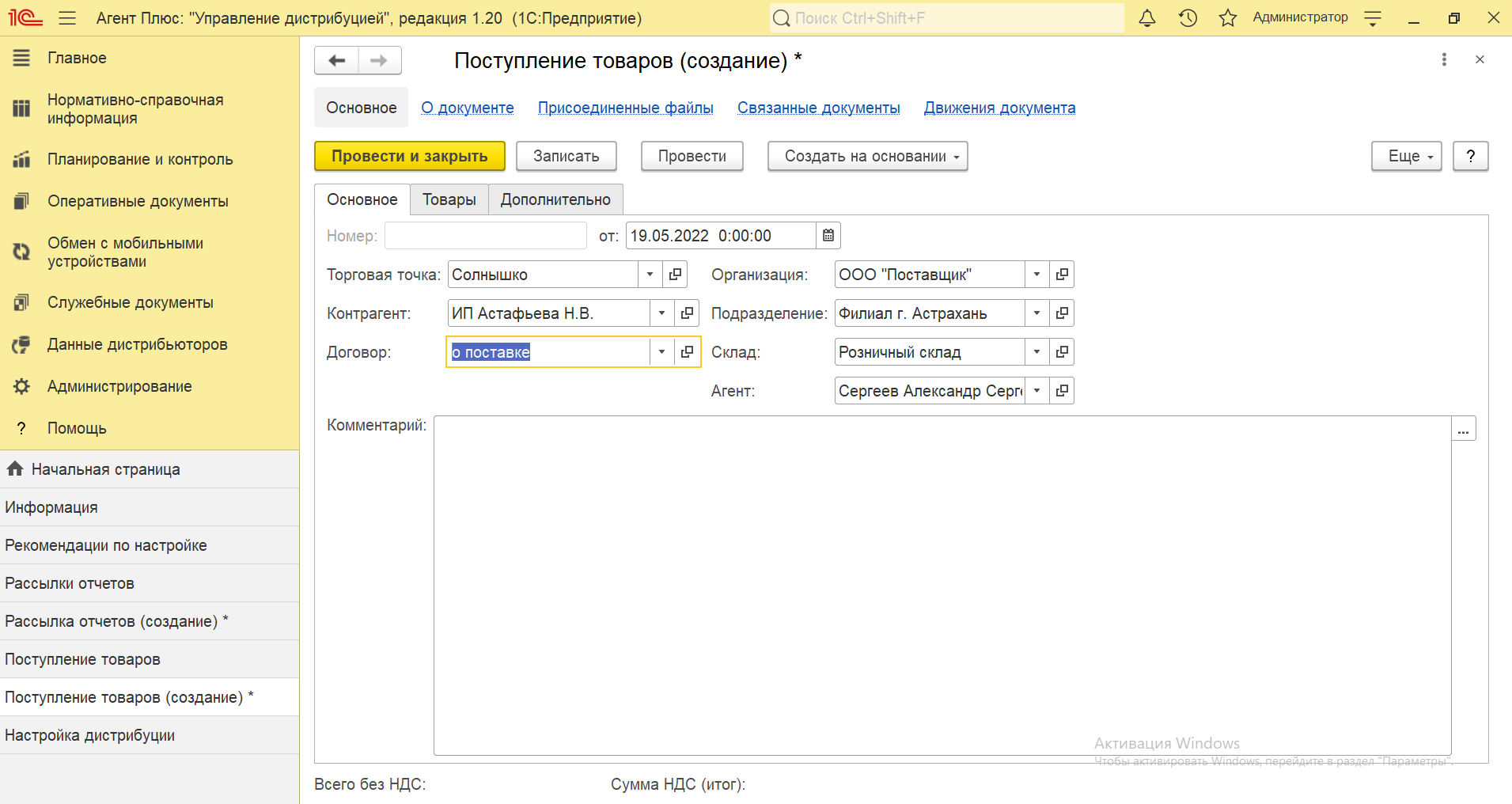The image size is (1512, 804).
Task: Open Планирование и контроль section
Action: click(150, 159)
